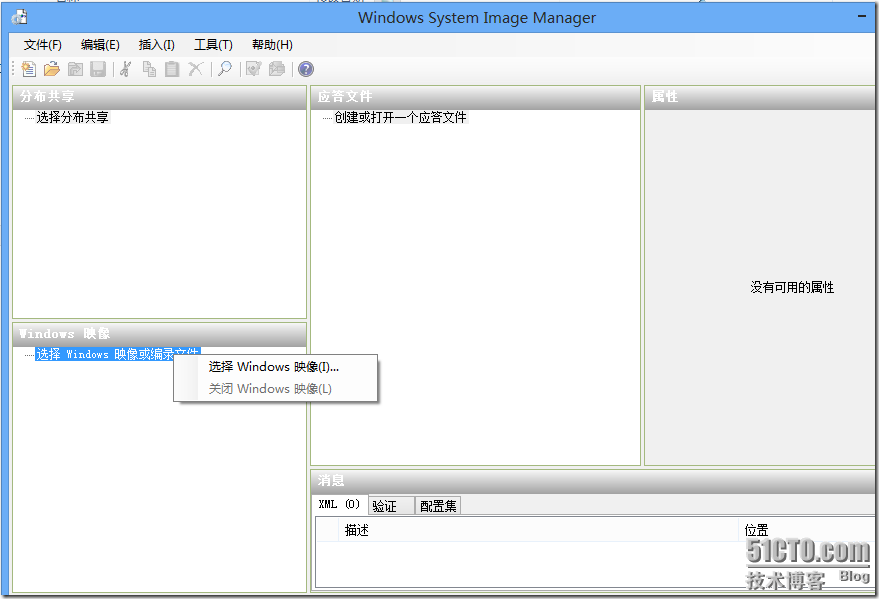879x599 pixels.
Task: Click the 描述 column header
Action: pyautogui.click(x=538, y=530)
